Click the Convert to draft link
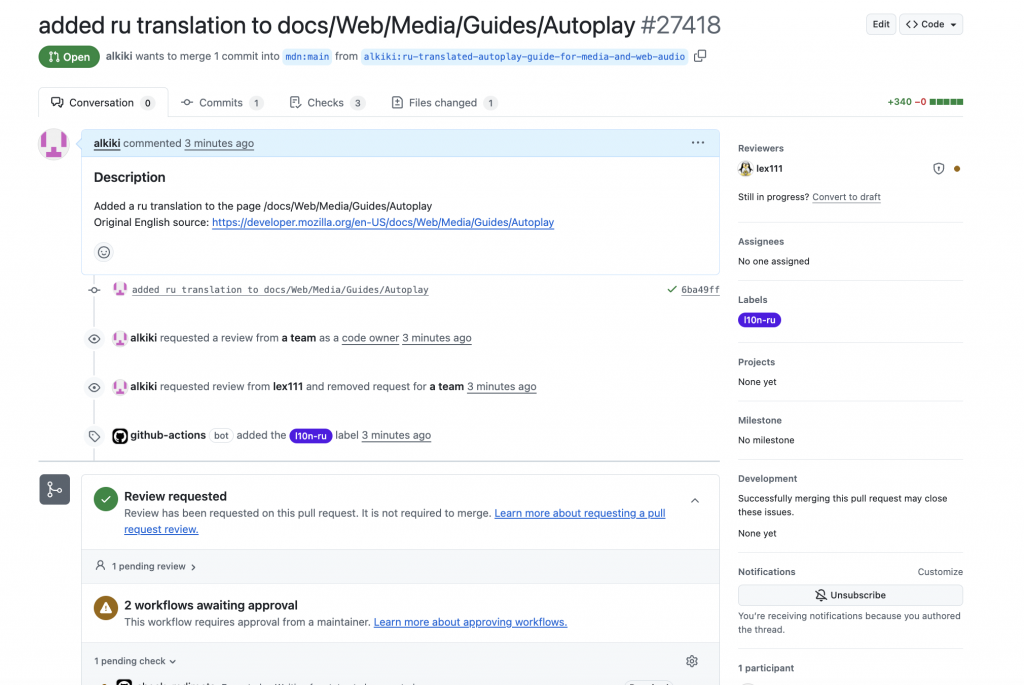 [x=846, y=197]
